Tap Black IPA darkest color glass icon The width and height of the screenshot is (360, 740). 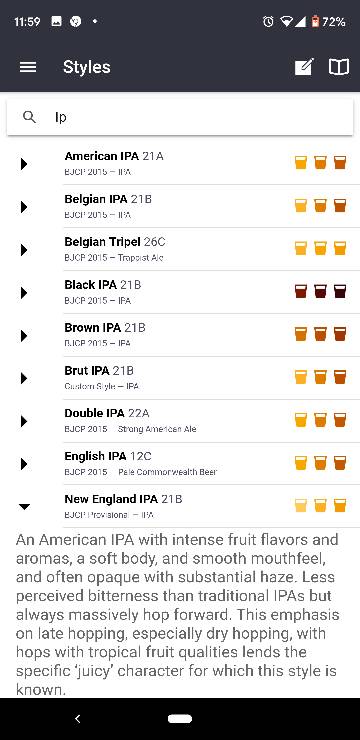(x=340, y=291)
